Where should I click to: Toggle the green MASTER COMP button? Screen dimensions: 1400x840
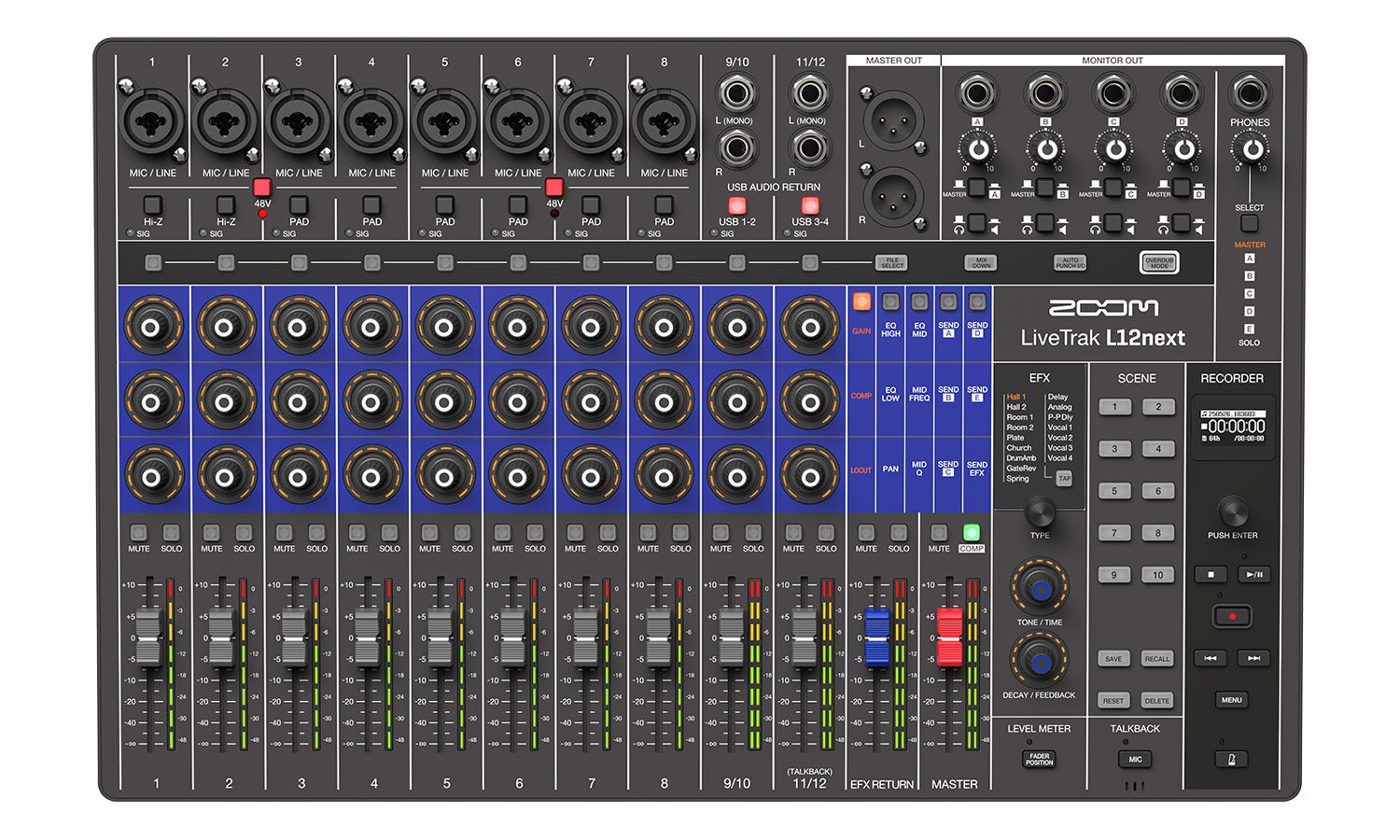[972, 533]
